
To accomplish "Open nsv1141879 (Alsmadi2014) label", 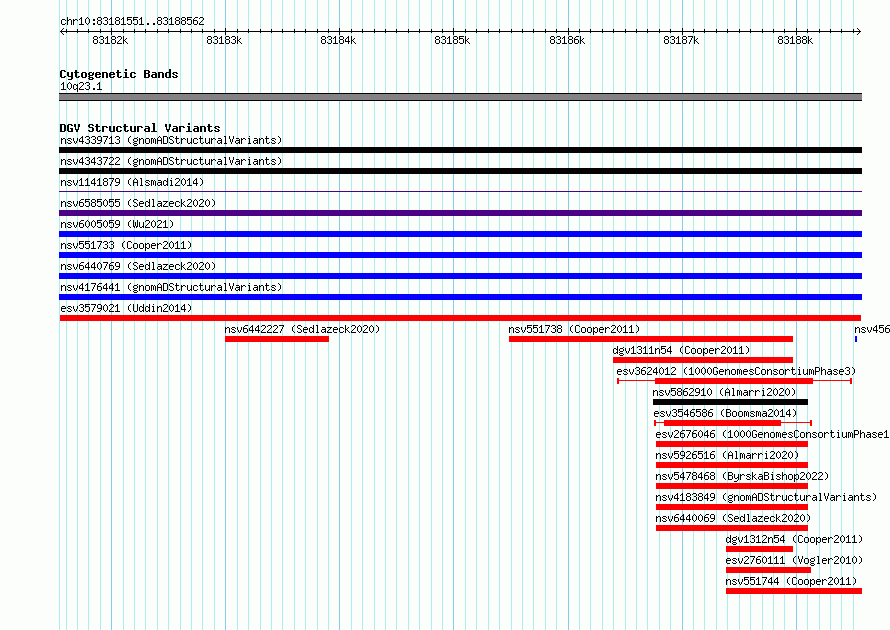I will point(132,182).
